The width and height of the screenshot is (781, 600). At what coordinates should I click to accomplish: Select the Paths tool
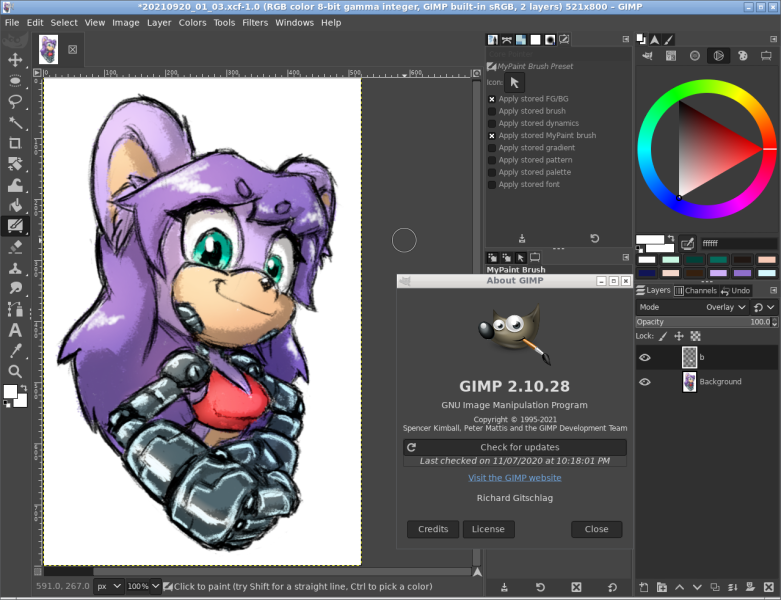(15, 309)
